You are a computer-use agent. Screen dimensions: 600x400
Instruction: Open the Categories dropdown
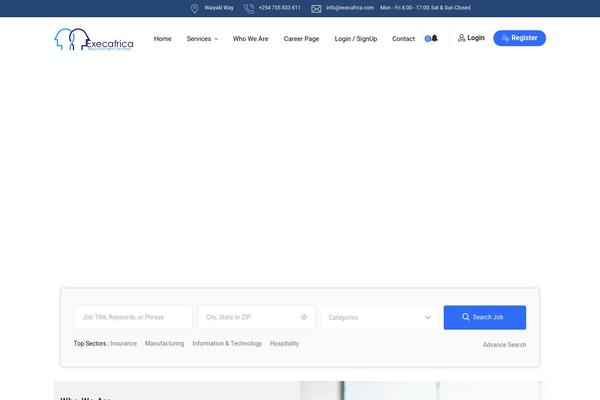(380, 317)
